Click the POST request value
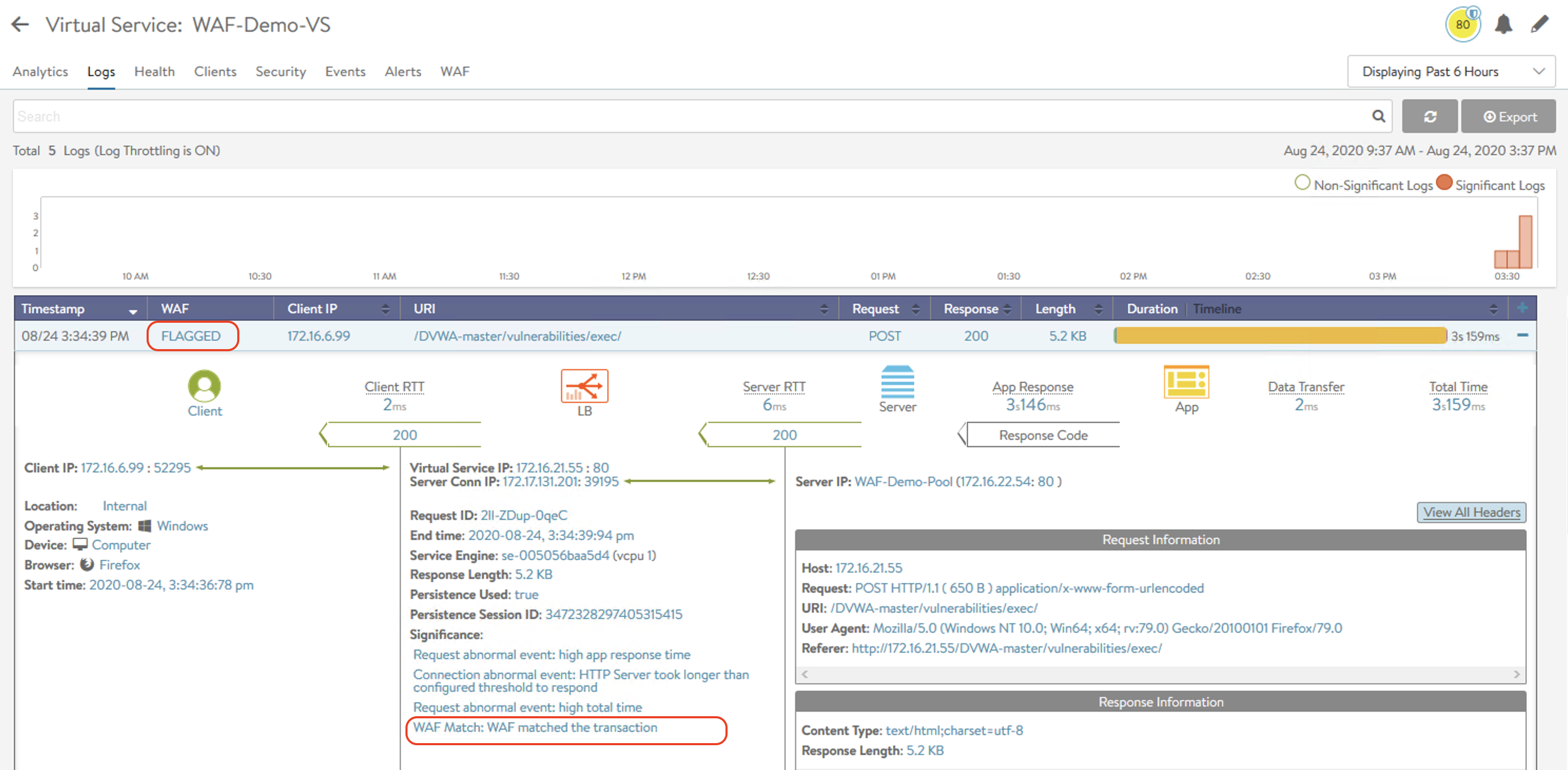 [x=884, y=336]
